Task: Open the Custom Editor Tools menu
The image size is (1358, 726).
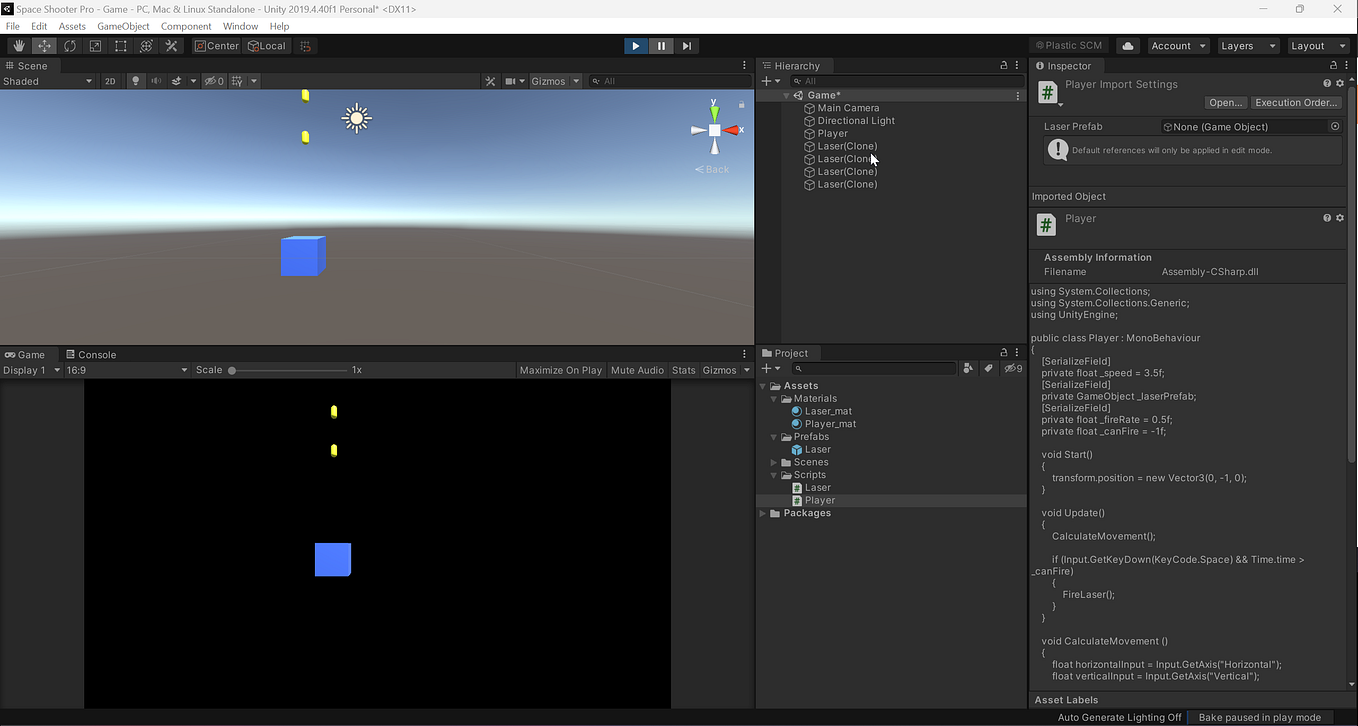Action: point(171,45)
